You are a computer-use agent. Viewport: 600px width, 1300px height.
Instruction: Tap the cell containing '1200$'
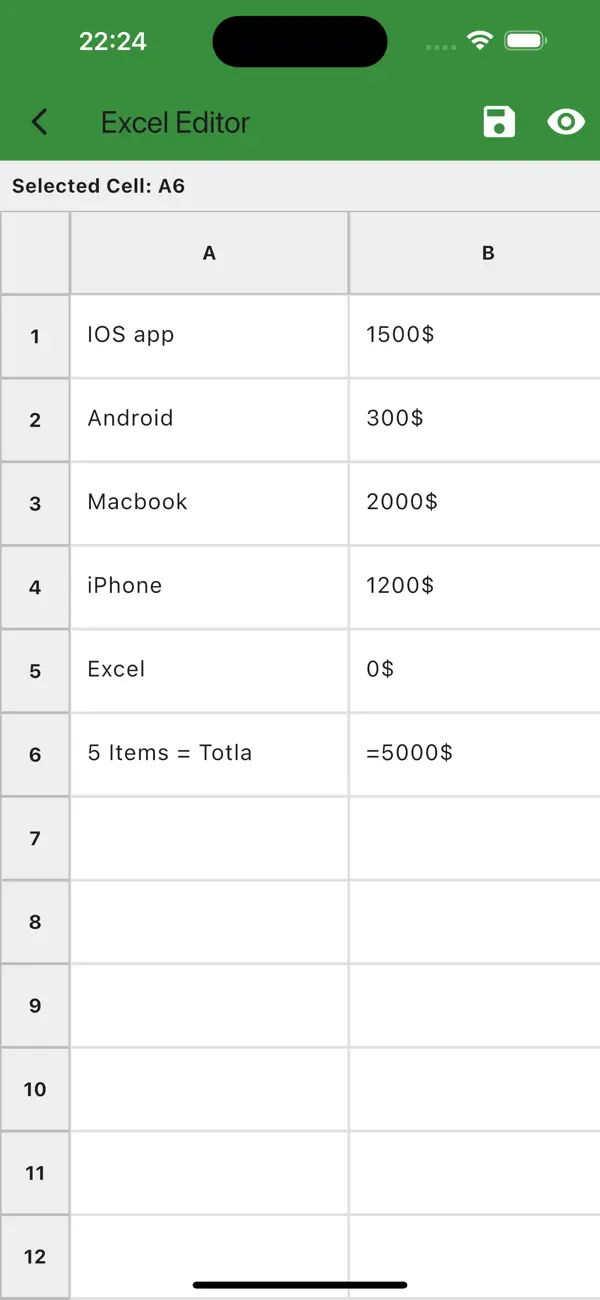pos(475,587)
